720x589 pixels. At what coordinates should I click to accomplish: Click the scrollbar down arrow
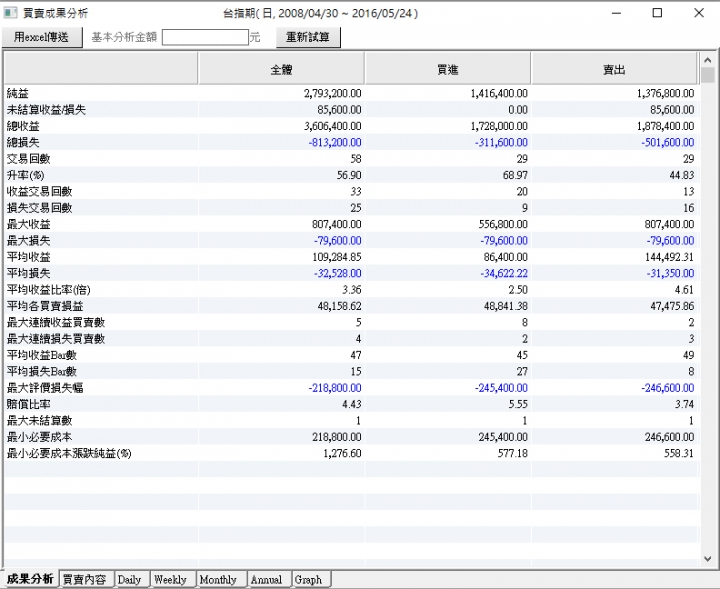(708, 558)
